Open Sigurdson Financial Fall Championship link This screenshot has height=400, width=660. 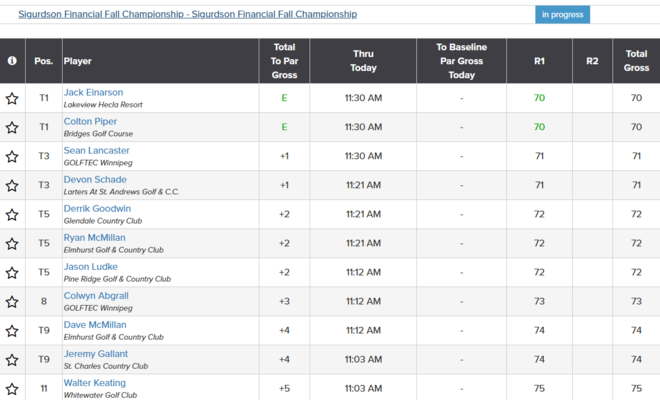point(187,15)
